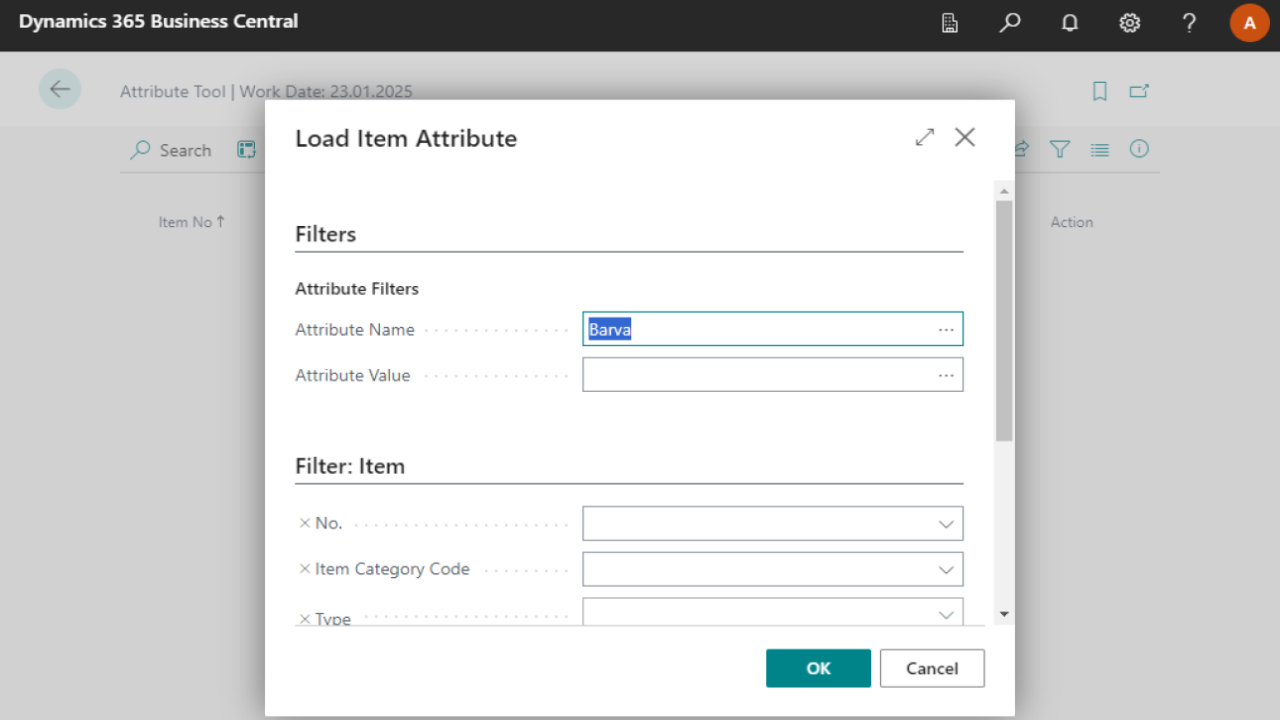Viewport: 1280px width, 720px height.
Task: Open the account panel with the A avatar
Action: click(x=1249, y=23)
